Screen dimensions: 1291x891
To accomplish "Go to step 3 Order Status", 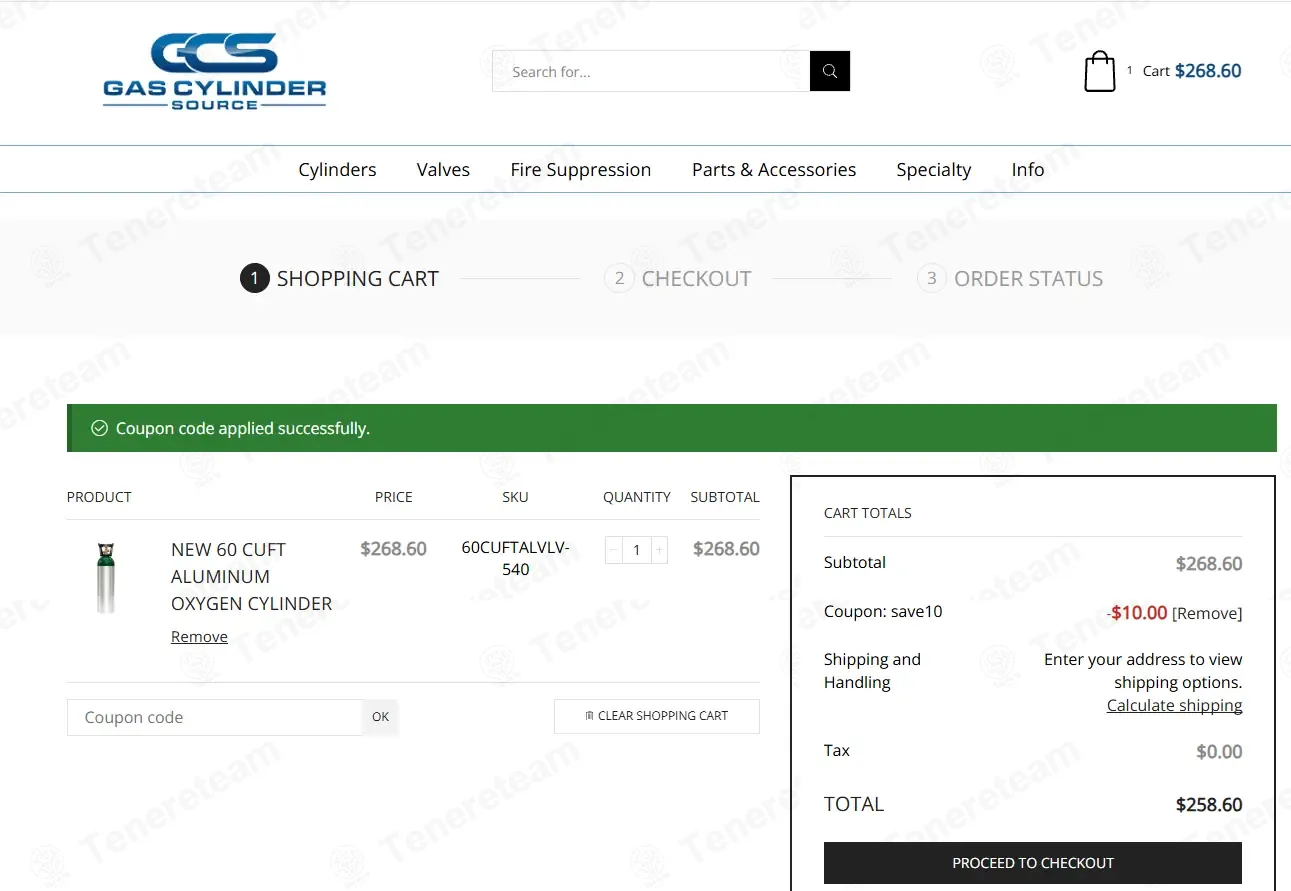I will pyautogui.click(x=1010, y=279).
